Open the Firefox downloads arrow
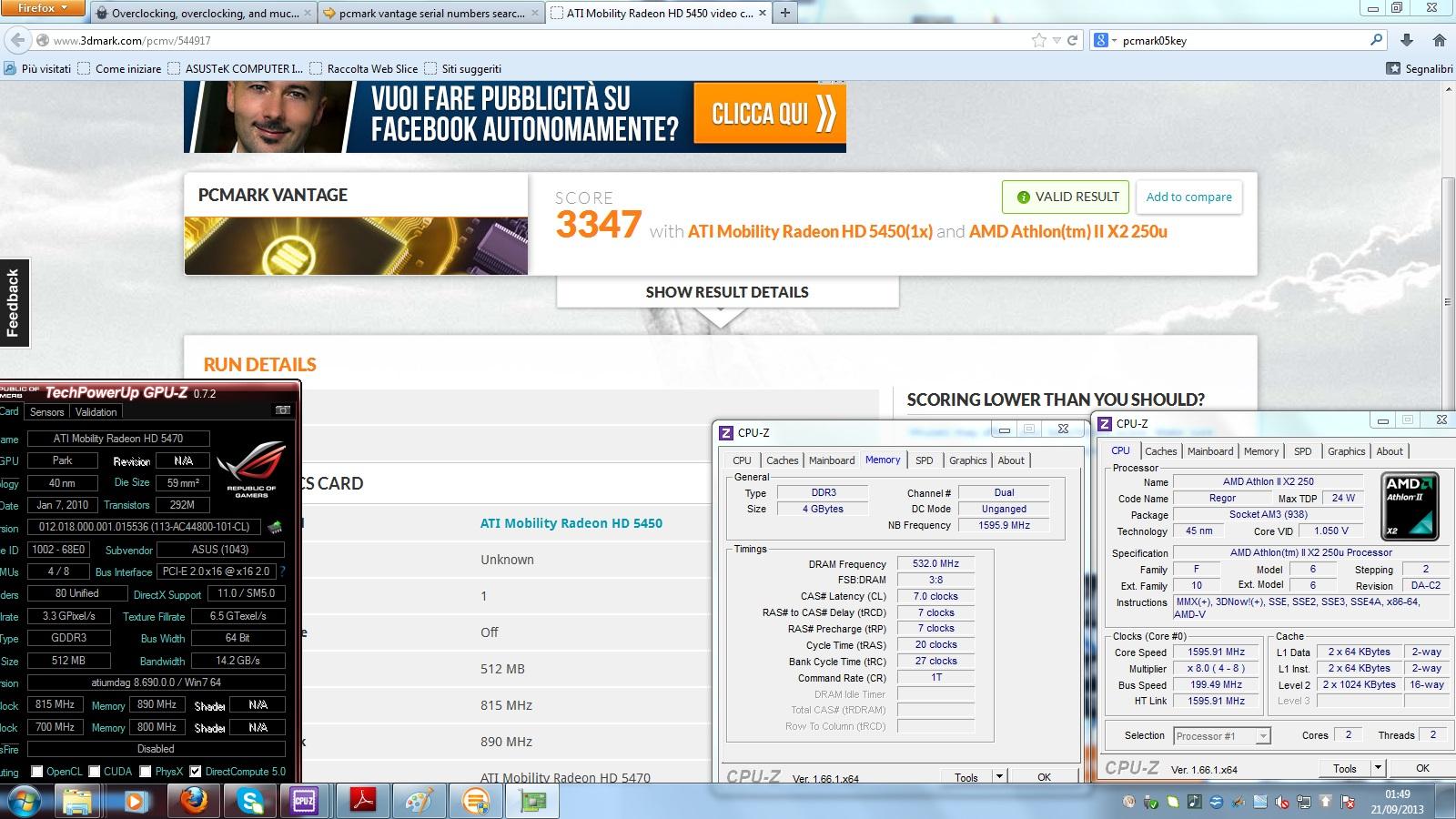 (x=1407, y=40)
